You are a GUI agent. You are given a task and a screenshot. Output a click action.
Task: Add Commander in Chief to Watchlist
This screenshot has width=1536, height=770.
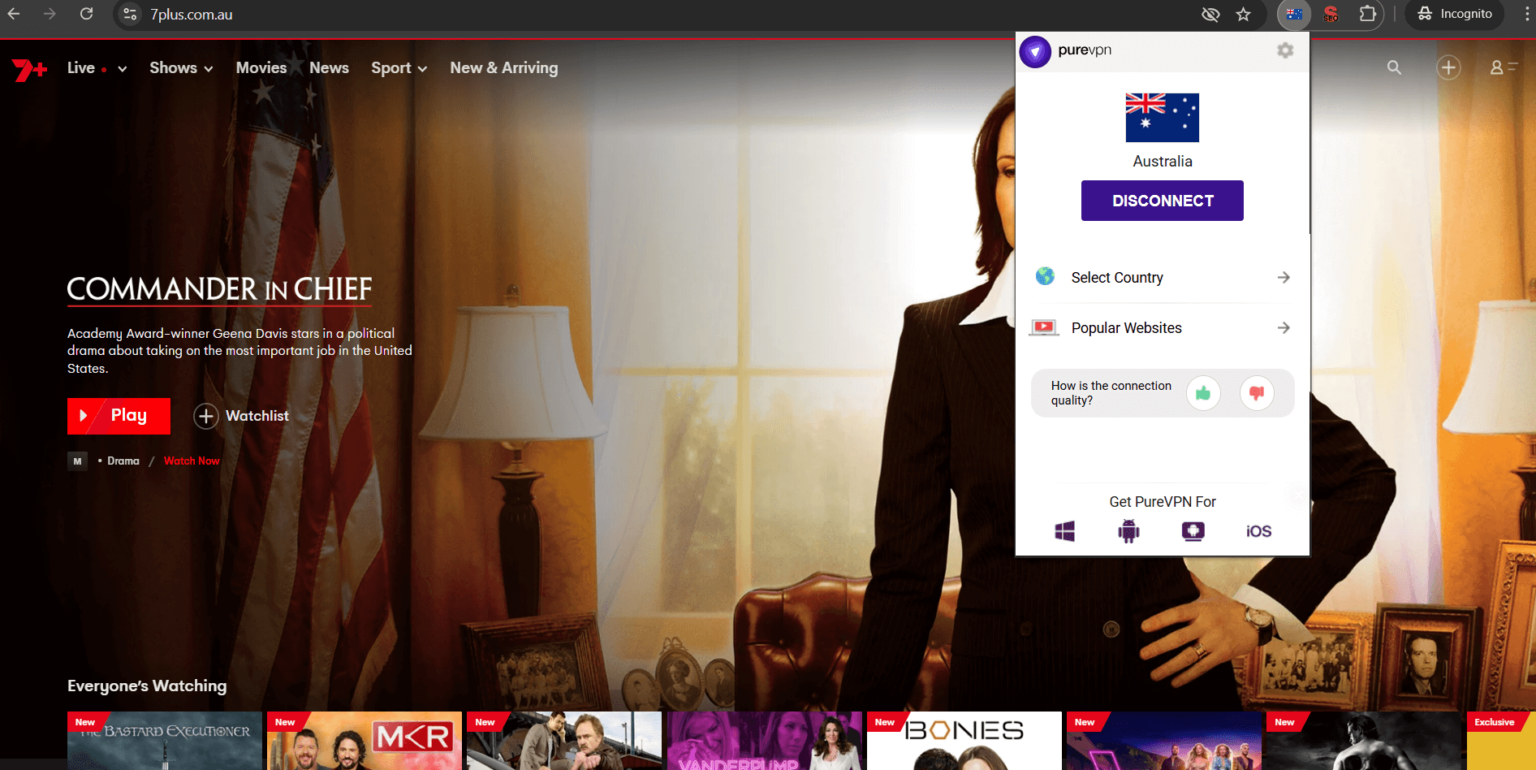point(242,416)
